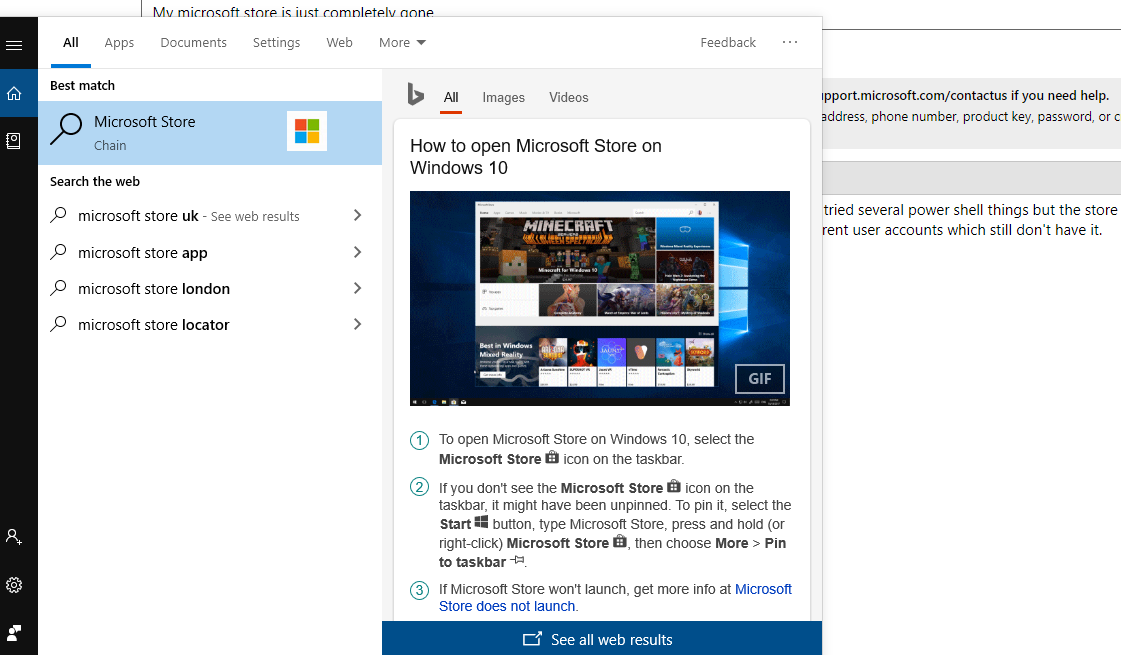The width and height of the screenshot is (1121, 655).
Task: Open the Notebook icon in the sidebar
Action: click(14, 141)
